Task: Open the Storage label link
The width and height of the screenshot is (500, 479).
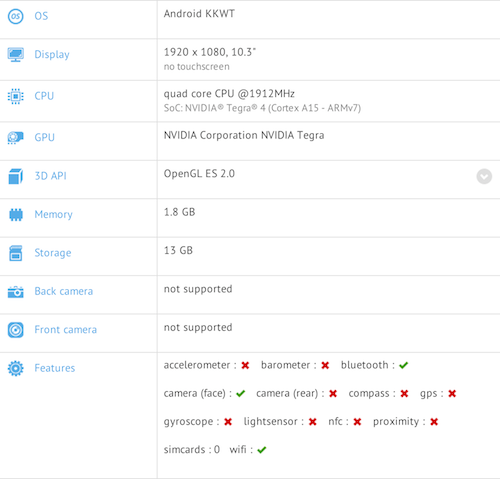Action: point(53,253)
